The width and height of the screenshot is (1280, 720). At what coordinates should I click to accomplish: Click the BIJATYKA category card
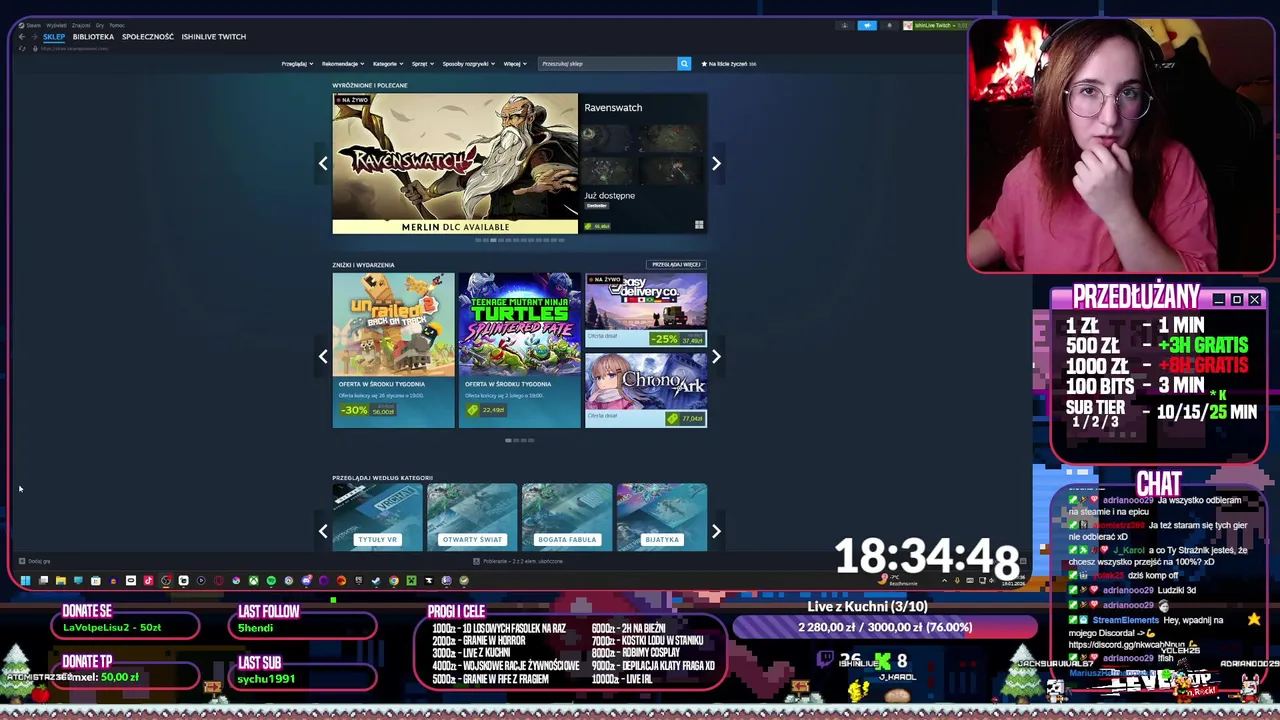(661, 517)
